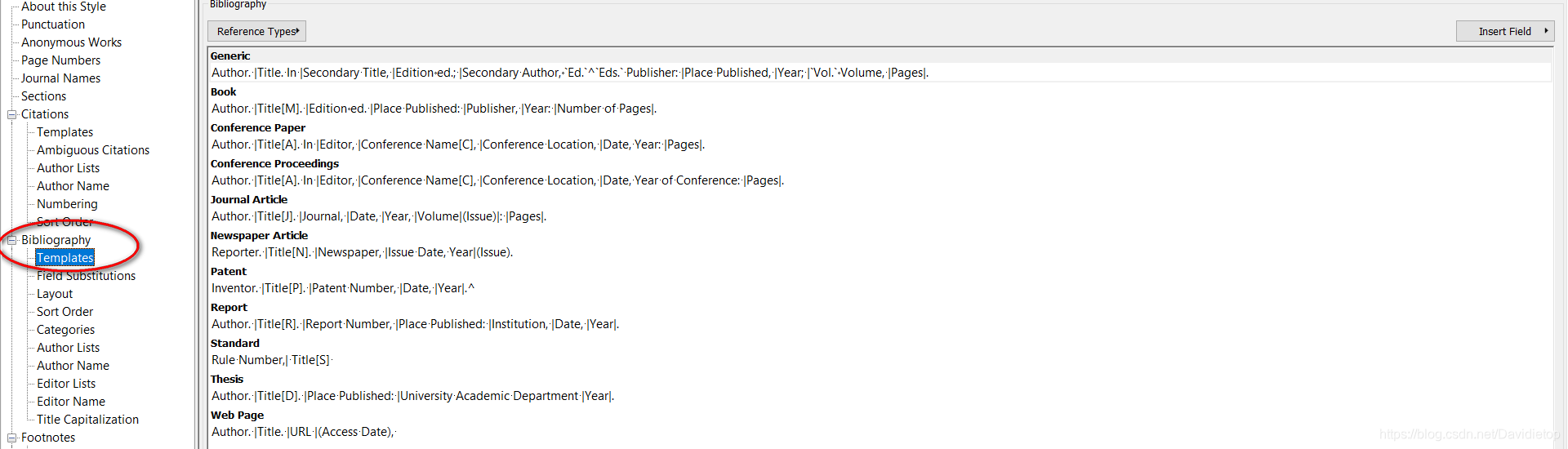Click into the Web Page template line
The image size is (1568, 449).
(303, 432)
